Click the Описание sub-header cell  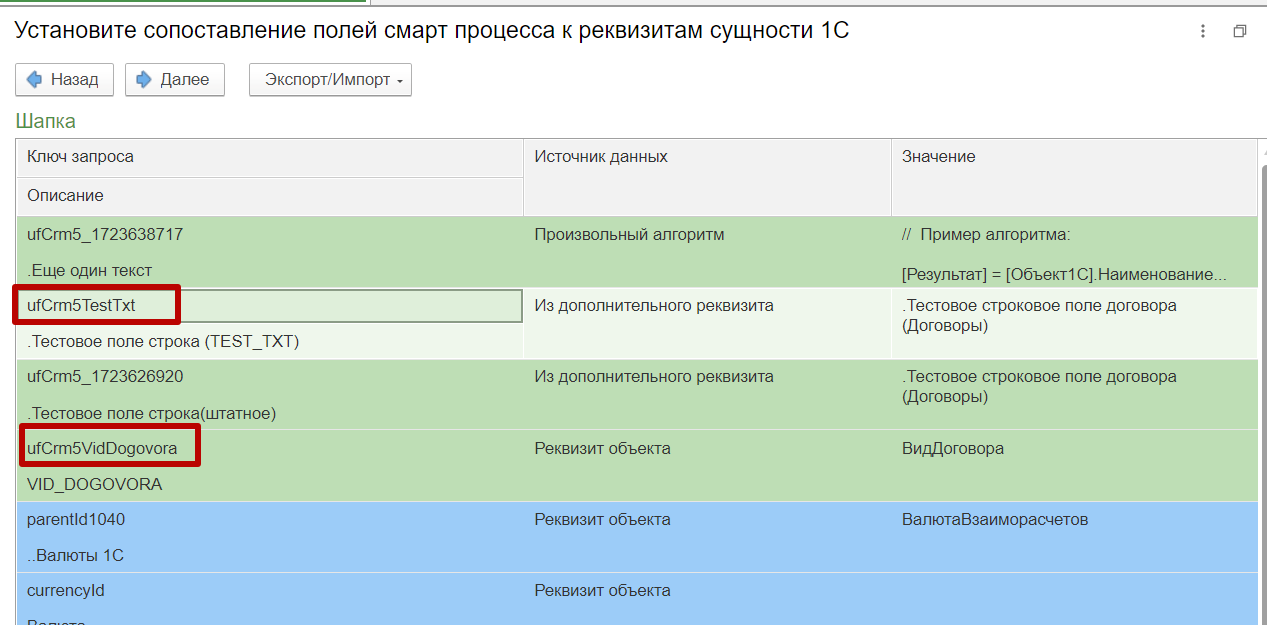pos(270,196)
